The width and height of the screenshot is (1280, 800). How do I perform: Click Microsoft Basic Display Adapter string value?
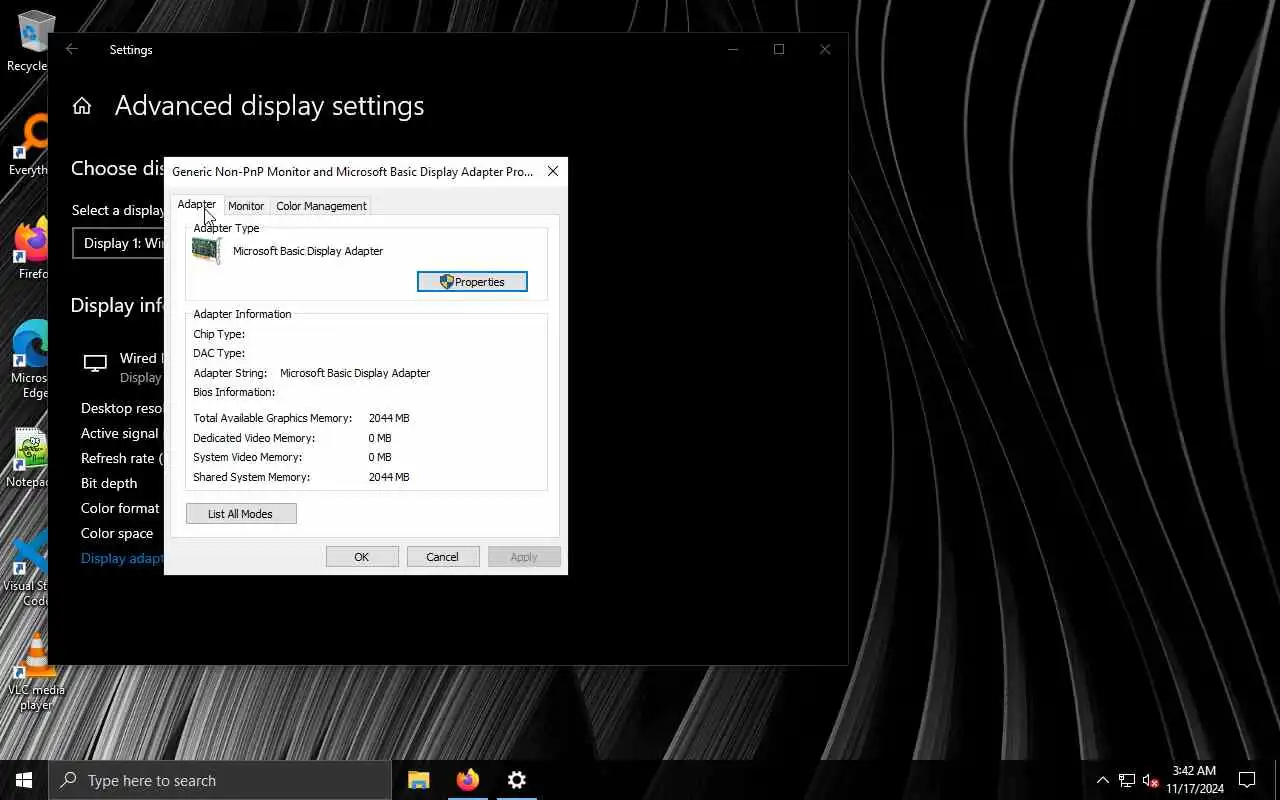pos(355,373)
